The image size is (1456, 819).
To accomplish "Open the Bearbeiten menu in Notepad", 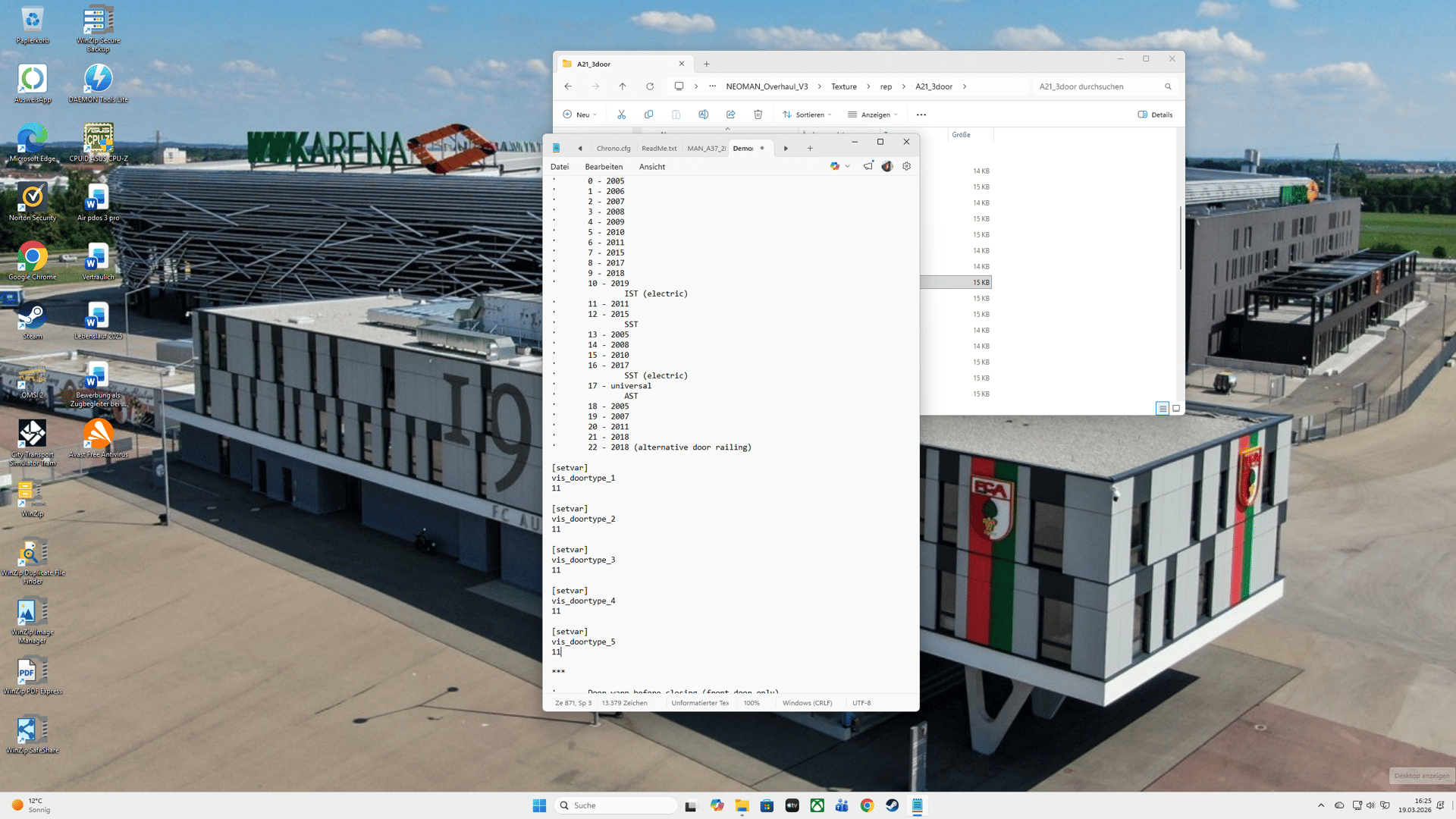I will point(604,167).
